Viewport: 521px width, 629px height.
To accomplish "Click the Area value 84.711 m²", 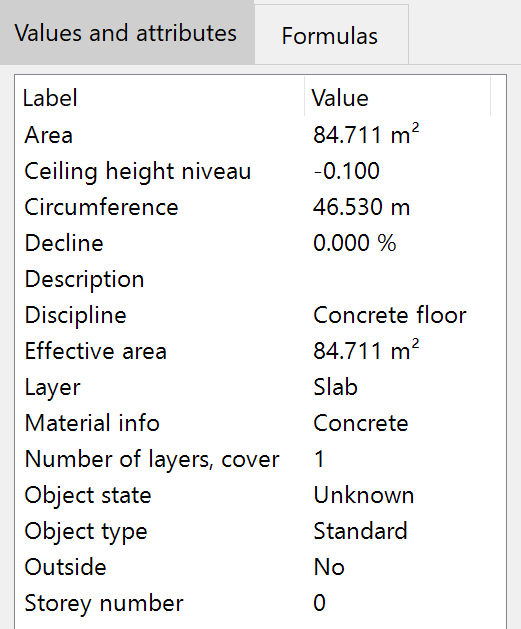I will tap(366, 134).
